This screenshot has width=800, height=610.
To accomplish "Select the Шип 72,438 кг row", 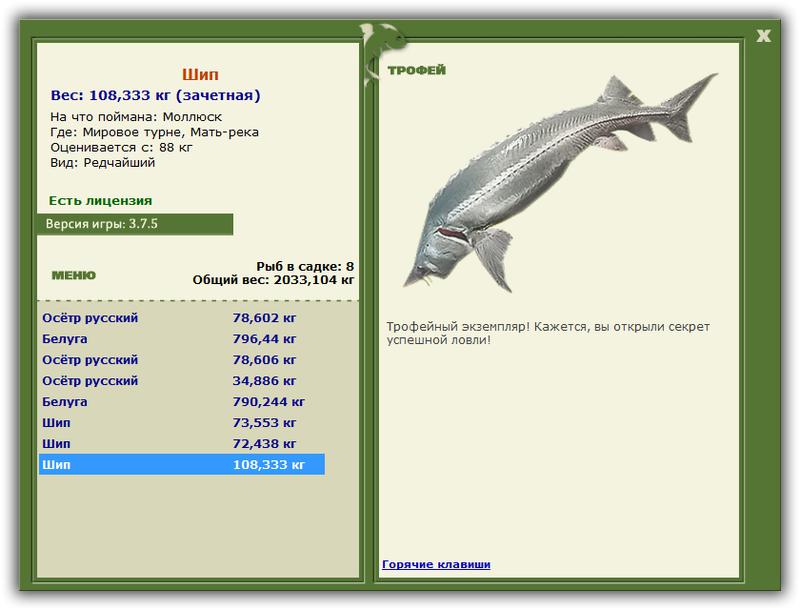I will (x=182, y=443).
